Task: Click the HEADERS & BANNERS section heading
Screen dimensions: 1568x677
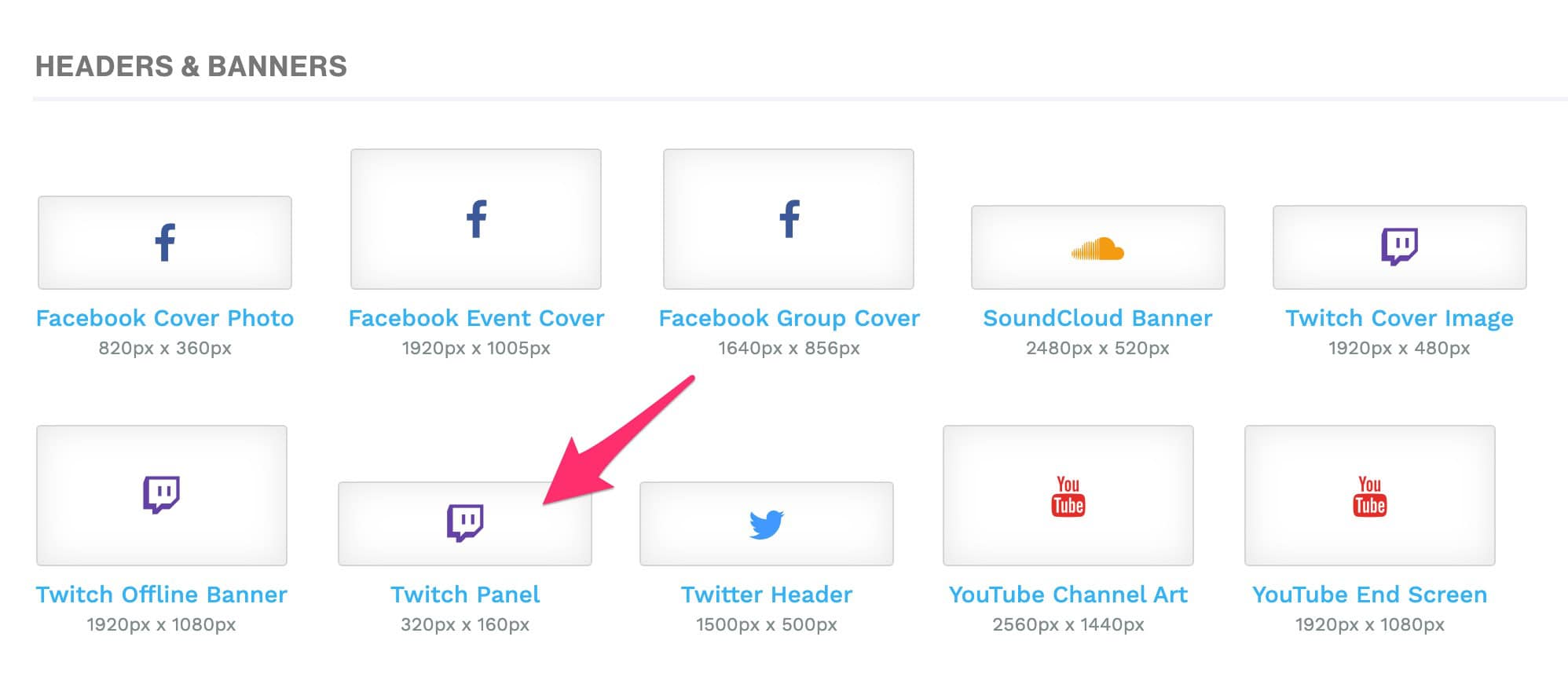Action: pyautogui.click(x=191, y=66)
